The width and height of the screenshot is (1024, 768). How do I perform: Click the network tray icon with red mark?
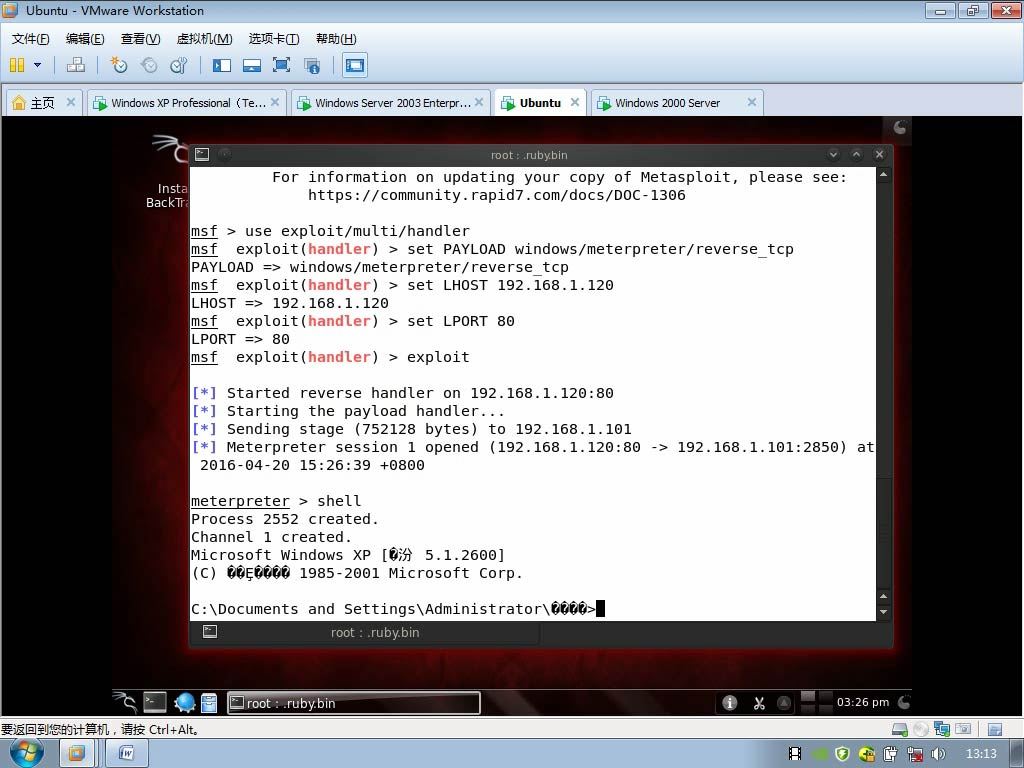(915, 754)
